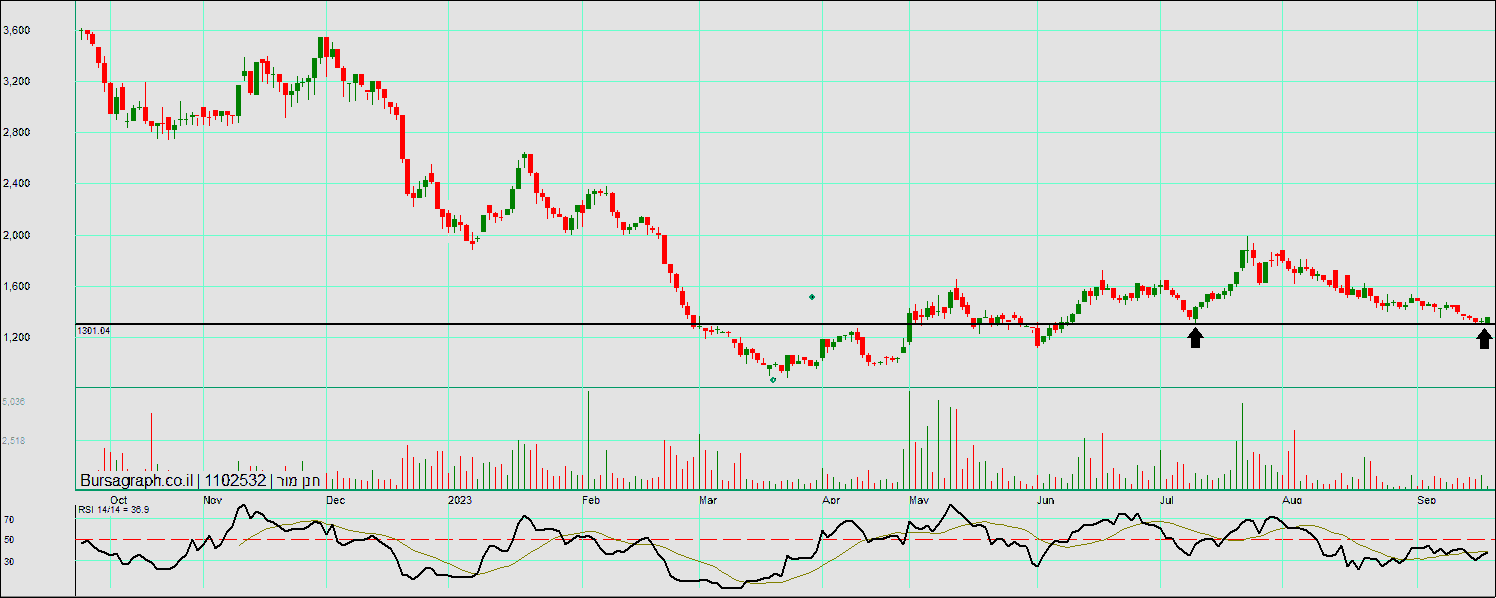Select the Dec month label

(x=335, y=498)
